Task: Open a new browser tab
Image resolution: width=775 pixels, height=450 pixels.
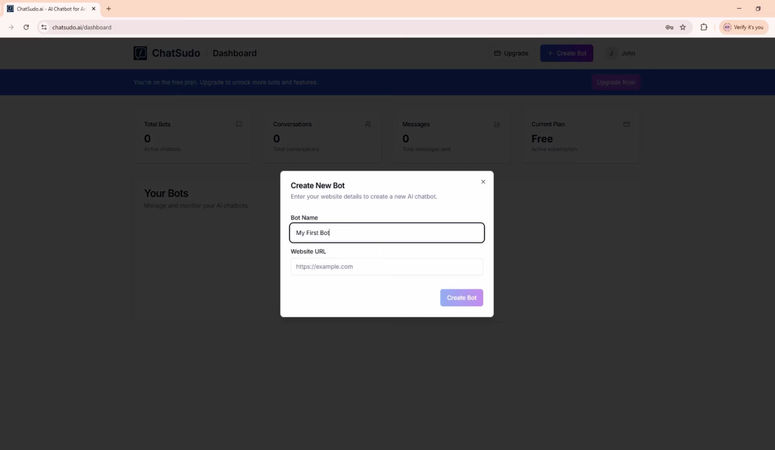Action: pyautogui.click(x=109, y=9)
